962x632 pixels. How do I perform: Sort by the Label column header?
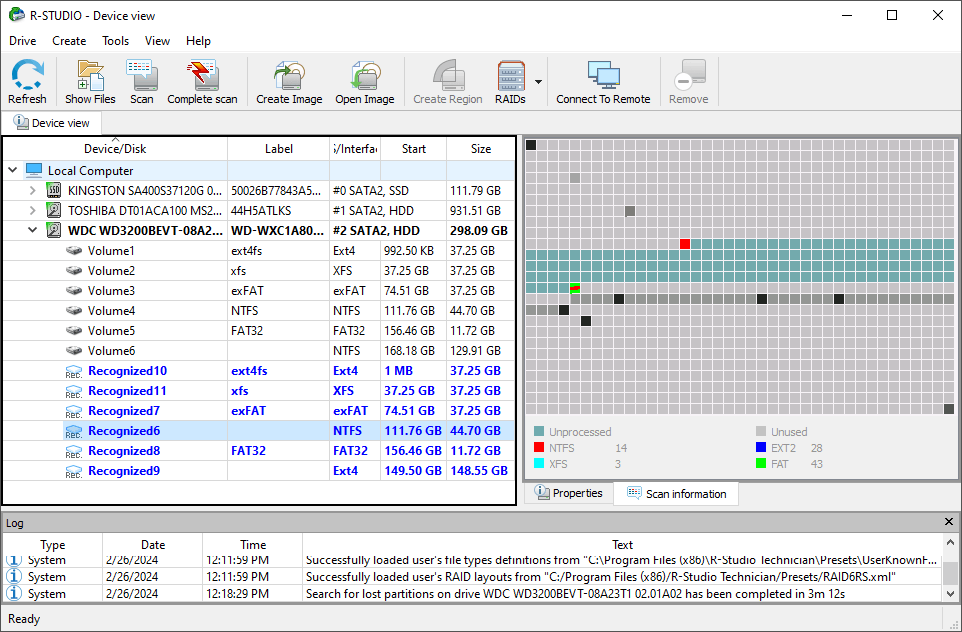click(279, 148)
